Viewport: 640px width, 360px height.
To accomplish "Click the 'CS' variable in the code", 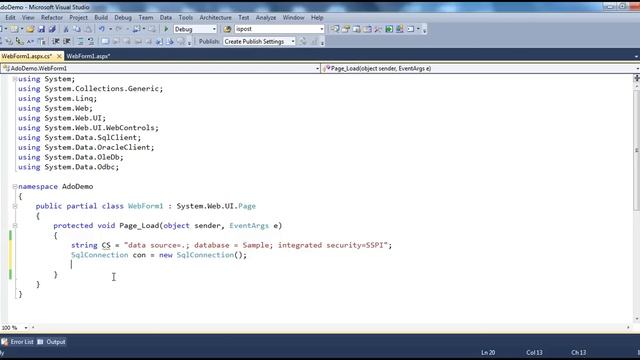I will [x=106, y=245].
